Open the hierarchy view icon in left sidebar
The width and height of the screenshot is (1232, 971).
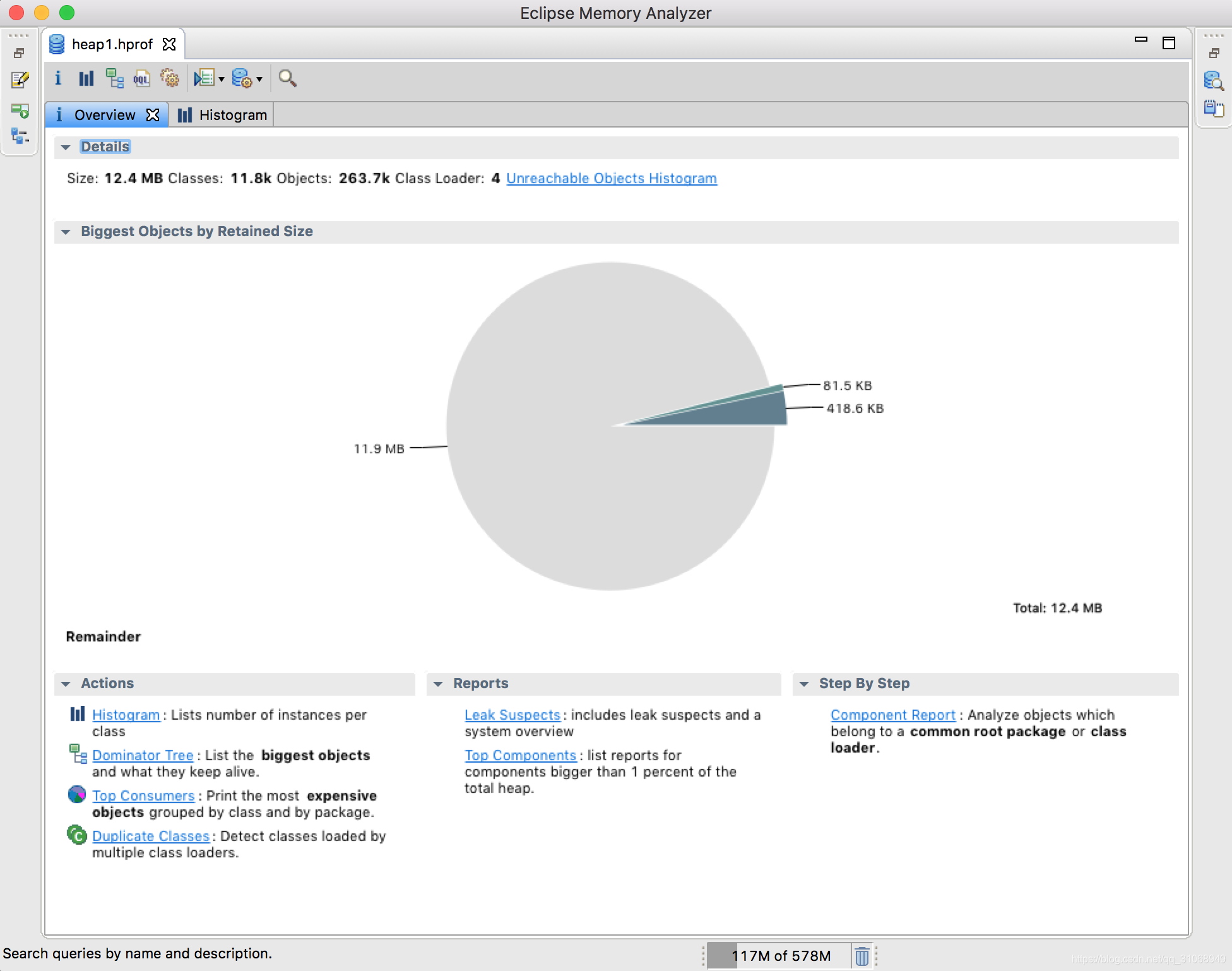pos(20,136)
